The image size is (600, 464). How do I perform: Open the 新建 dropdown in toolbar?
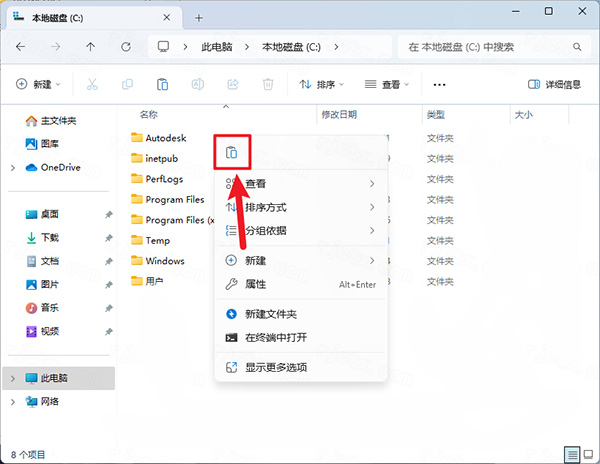click(x=38, y=84)
